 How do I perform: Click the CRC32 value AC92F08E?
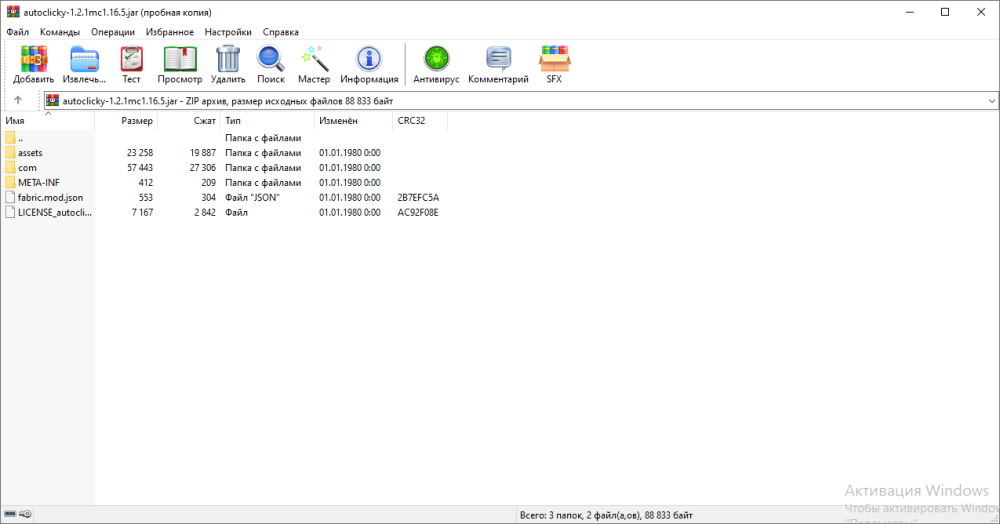[x=418, y=212]
